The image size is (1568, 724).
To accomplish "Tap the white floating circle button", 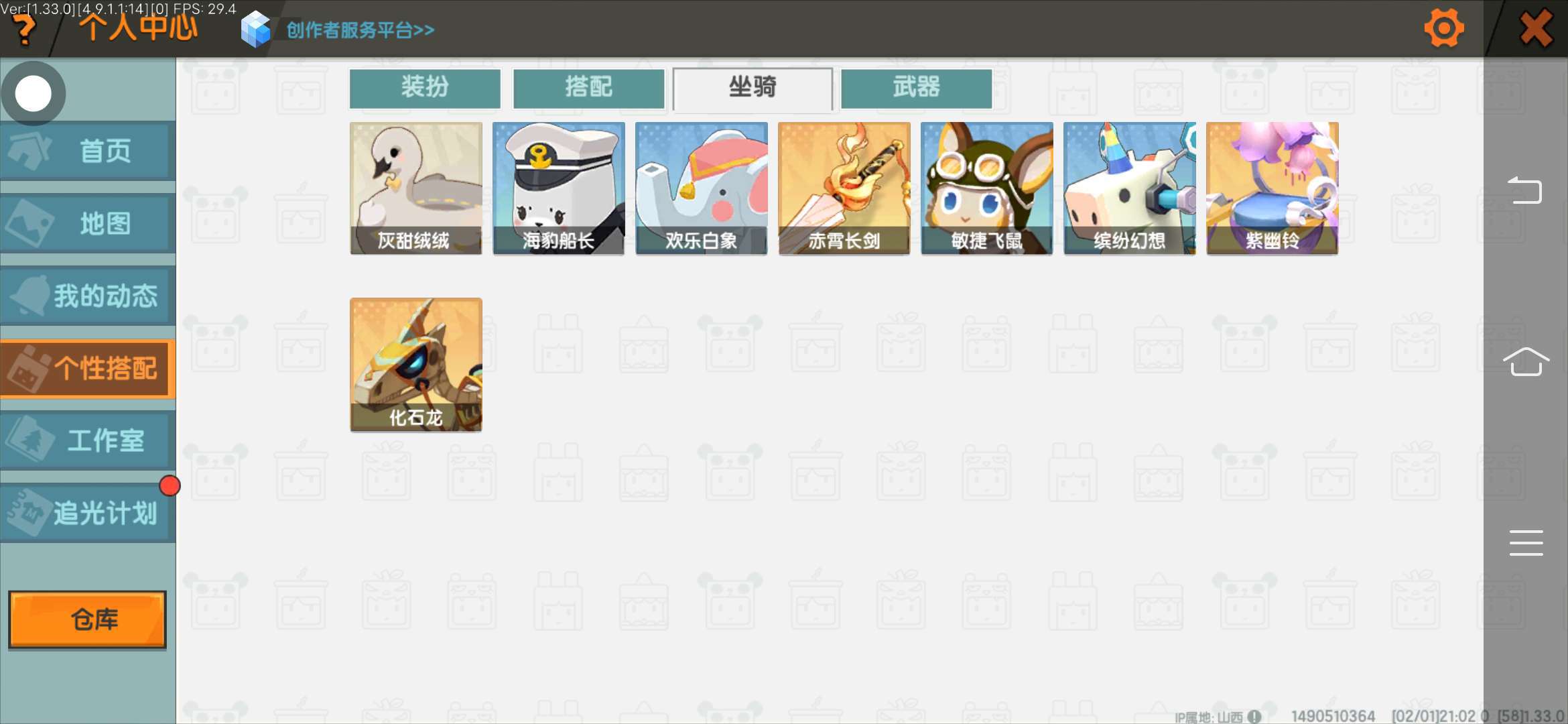I will tap(34, 93).
